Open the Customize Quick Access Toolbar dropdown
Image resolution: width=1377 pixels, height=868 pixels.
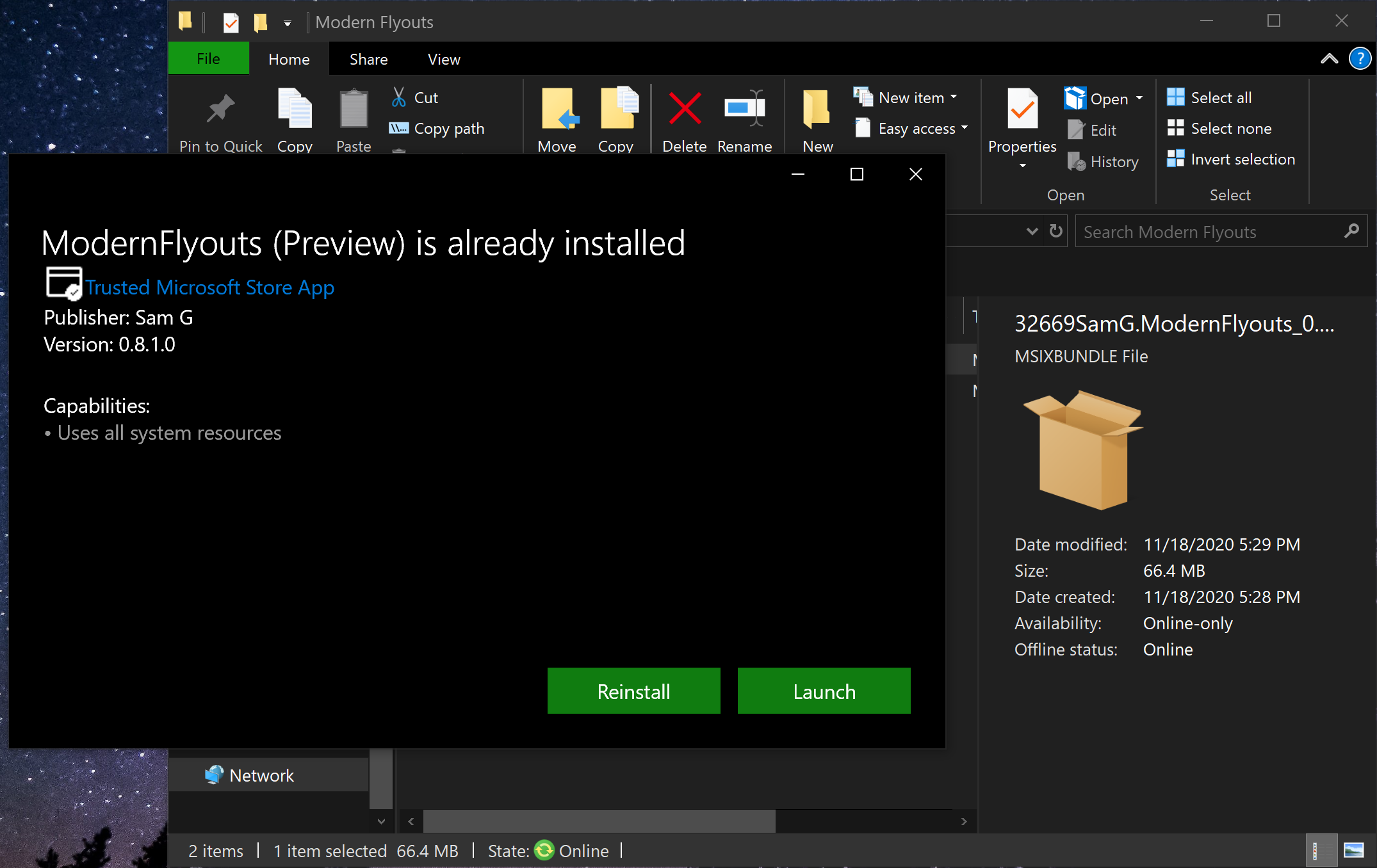pyautogui.click(x=288, y=23)
